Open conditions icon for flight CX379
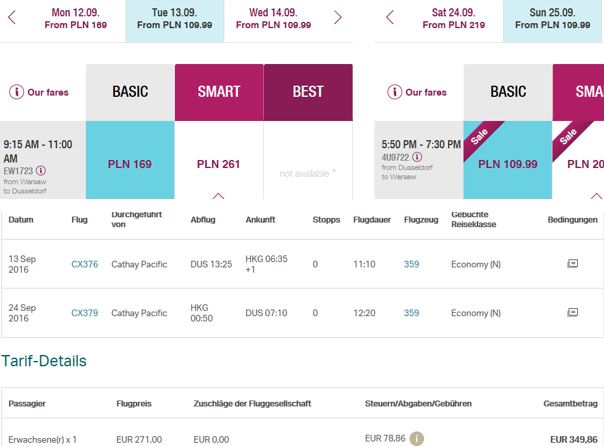The height and width of the screenshot is (446, 604). pyautogui.click(x=573, y=312)
